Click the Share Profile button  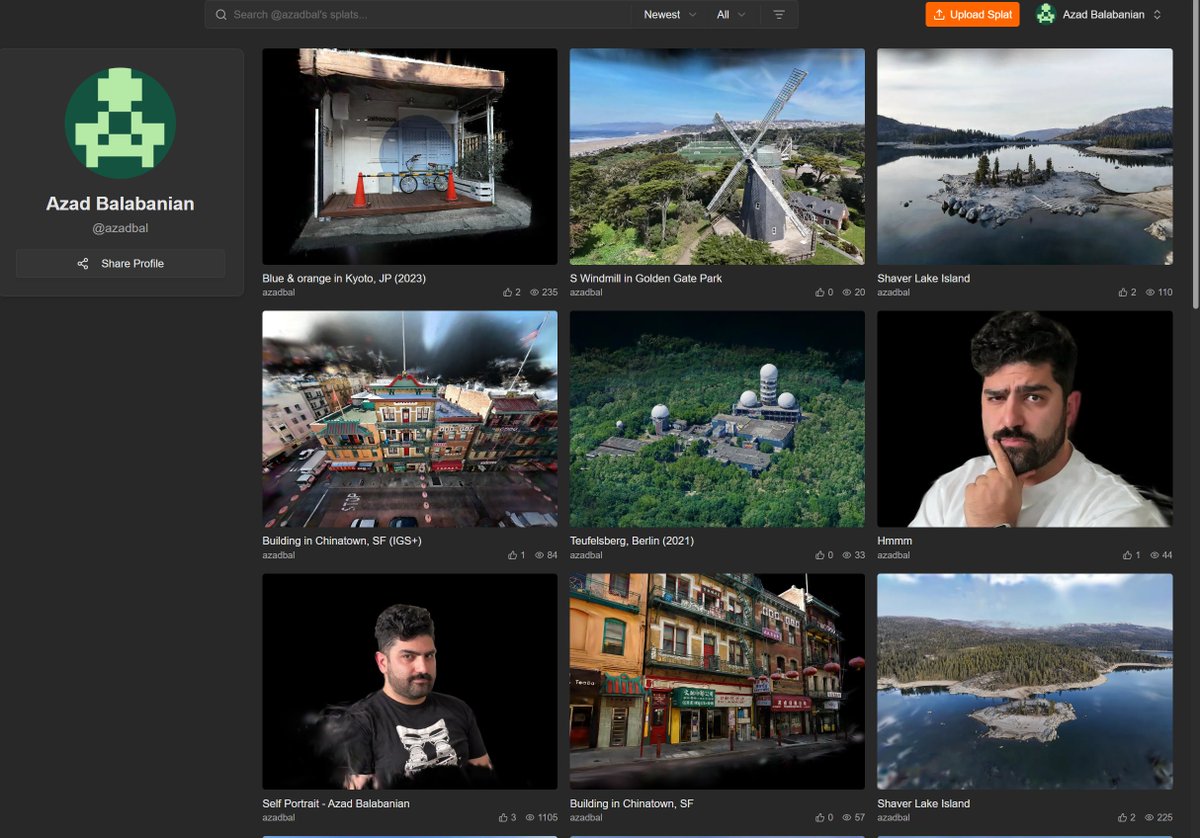click(x=120, y=263)
